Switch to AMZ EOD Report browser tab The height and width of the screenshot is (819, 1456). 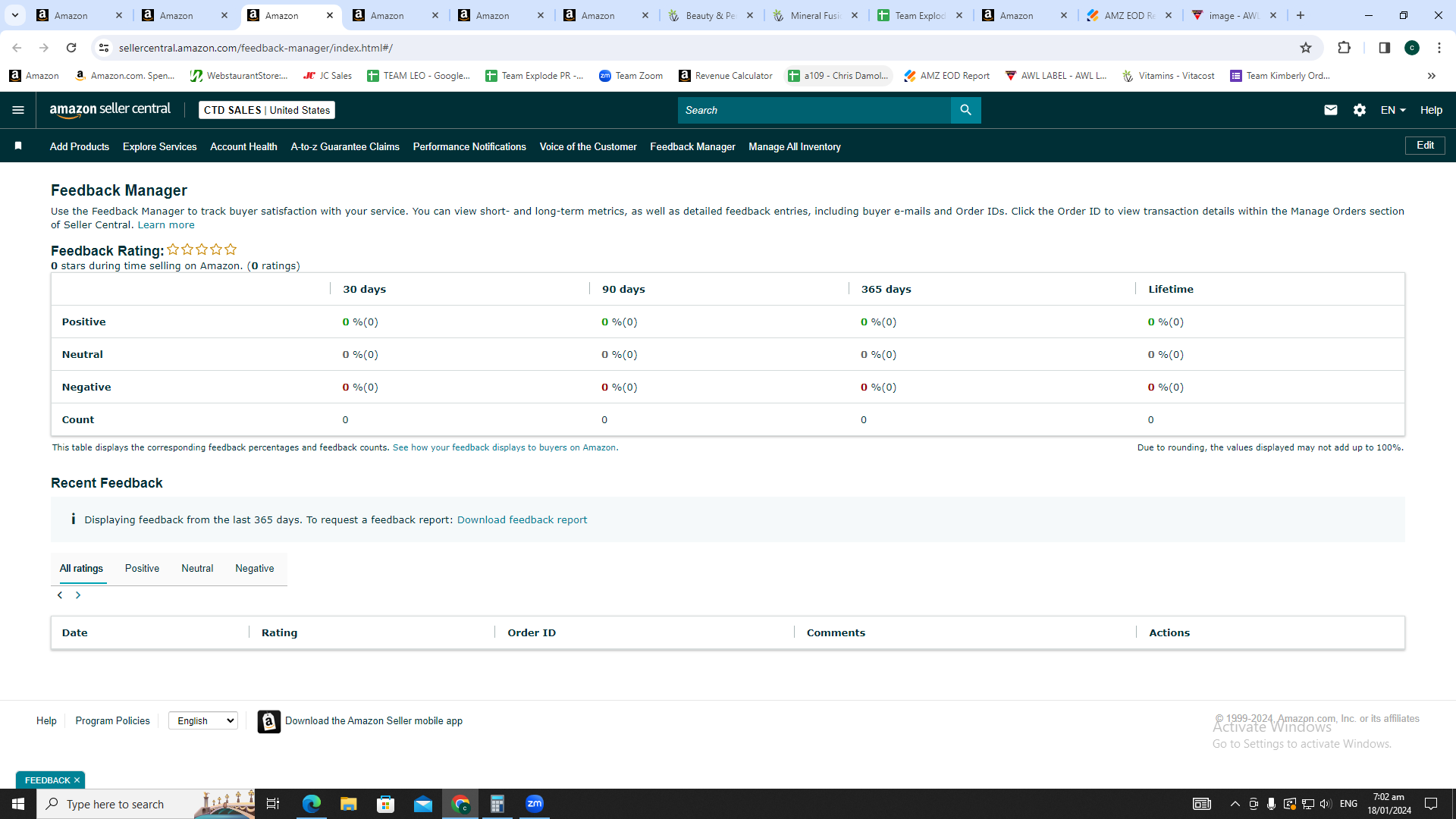pos(1129,15)
